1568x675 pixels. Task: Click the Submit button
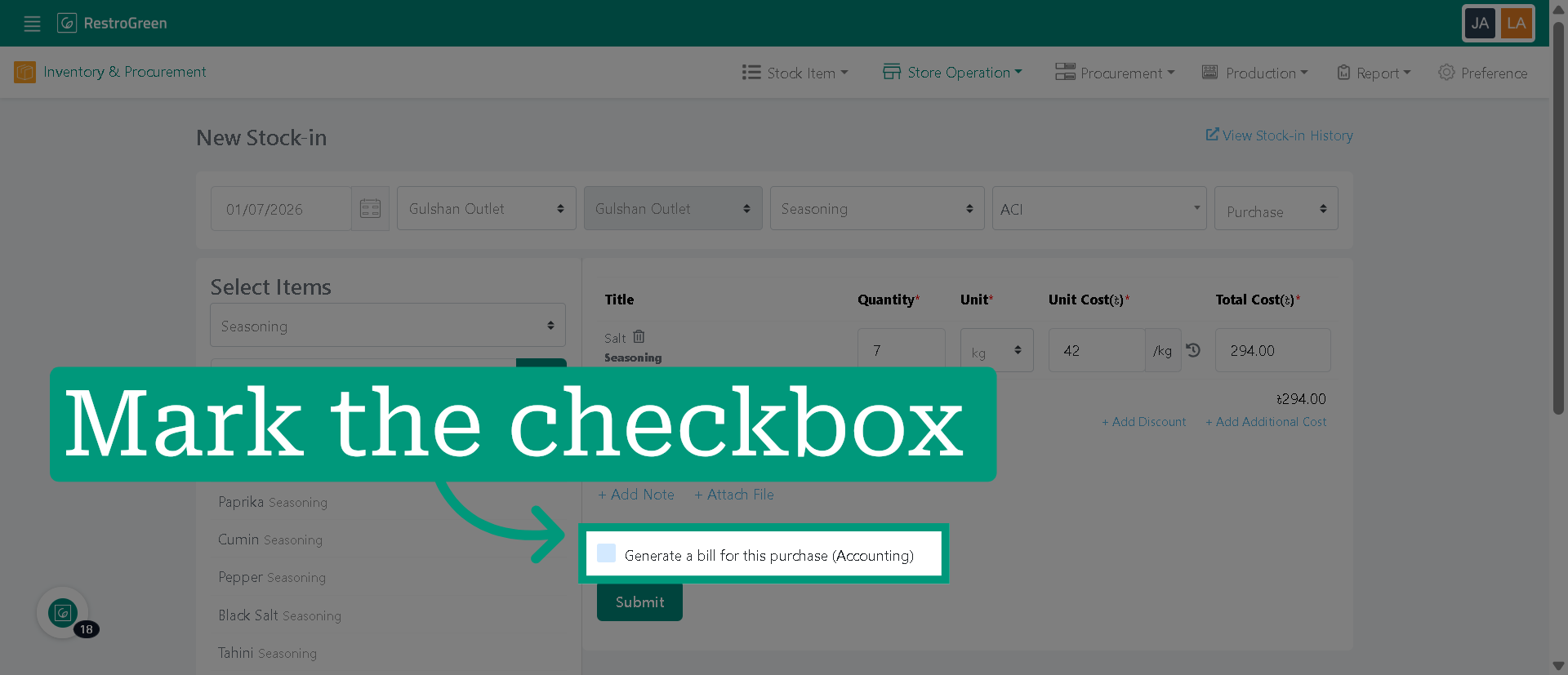pos(639,602)
